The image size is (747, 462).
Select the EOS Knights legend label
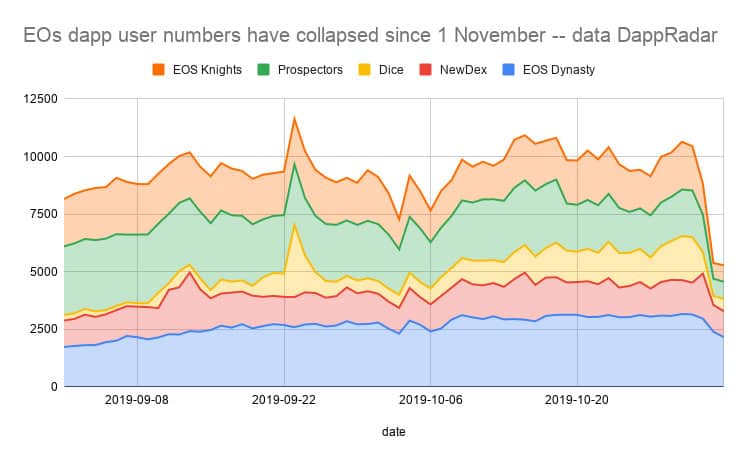[x=207, y=70]
